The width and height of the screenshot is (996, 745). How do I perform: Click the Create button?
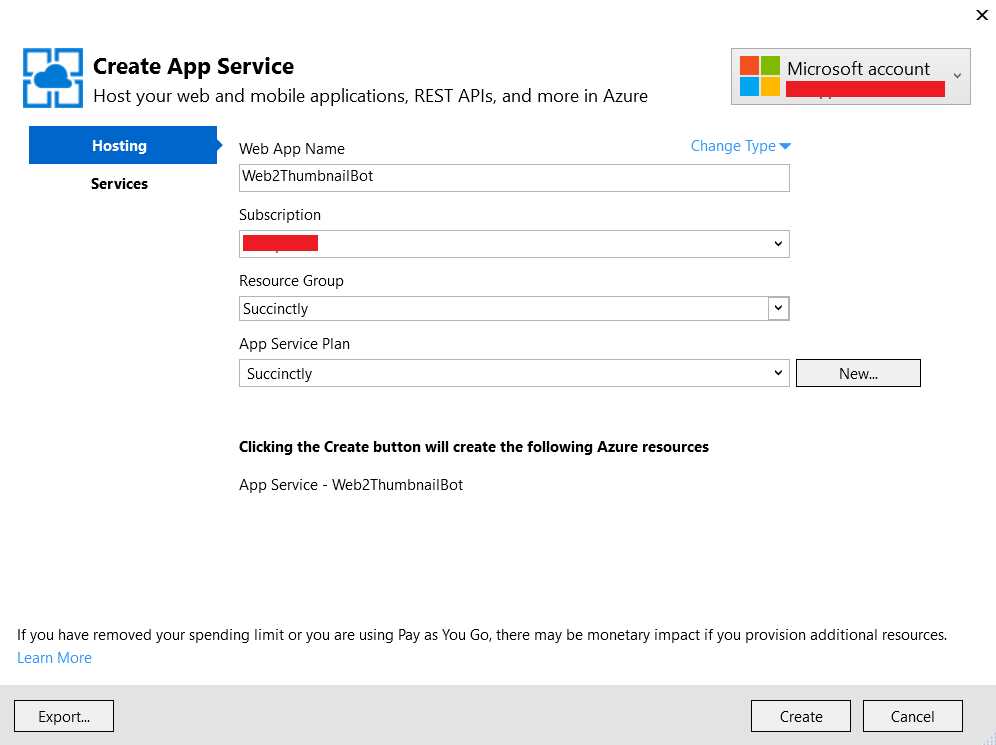pyautogui.click(x=800, y=716)
